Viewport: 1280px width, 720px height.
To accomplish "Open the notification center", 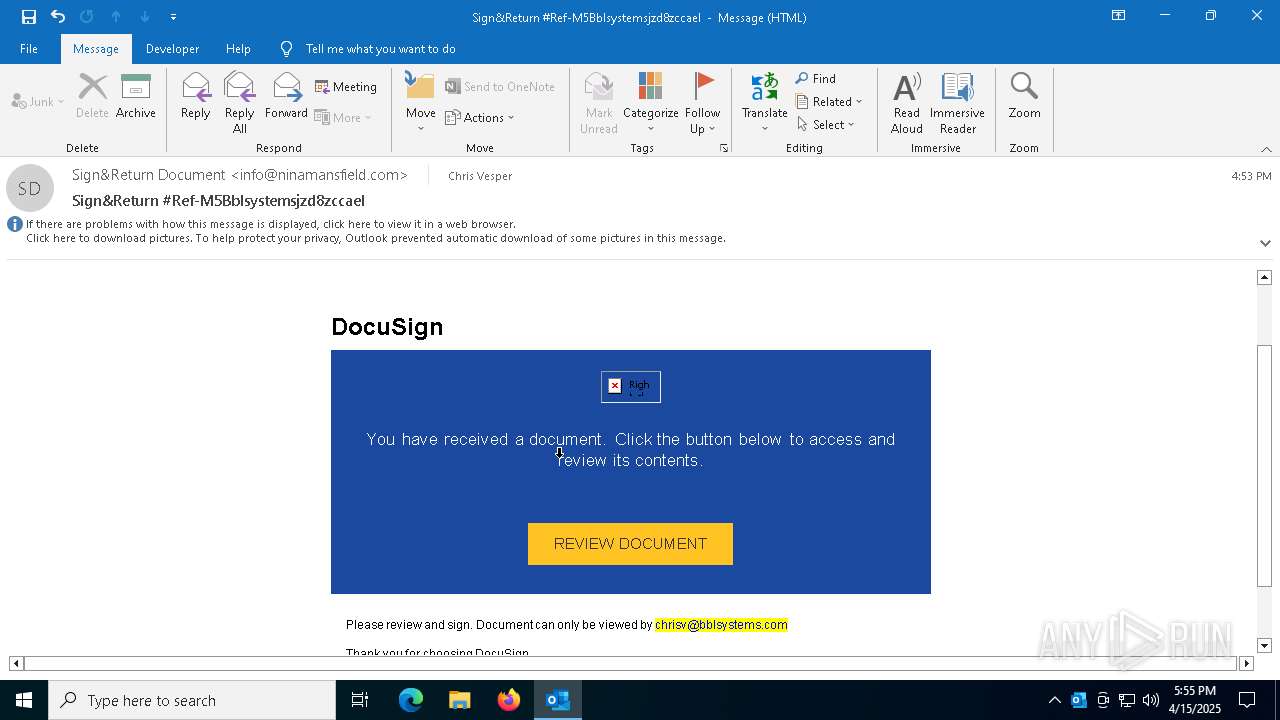I will pyautogui.click(x=1248, y=700).
